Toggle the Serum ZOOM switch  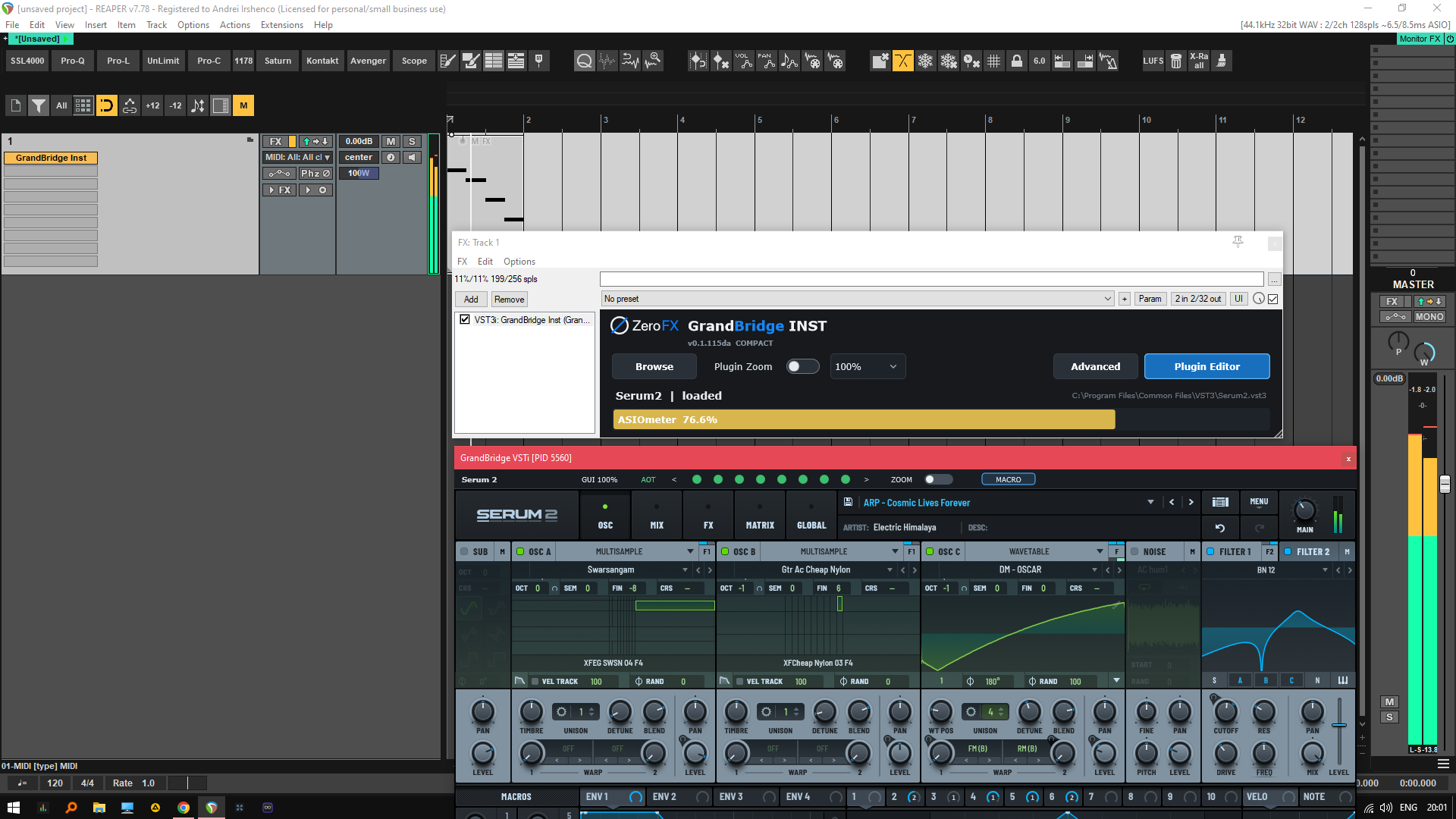tap(938, 479)
